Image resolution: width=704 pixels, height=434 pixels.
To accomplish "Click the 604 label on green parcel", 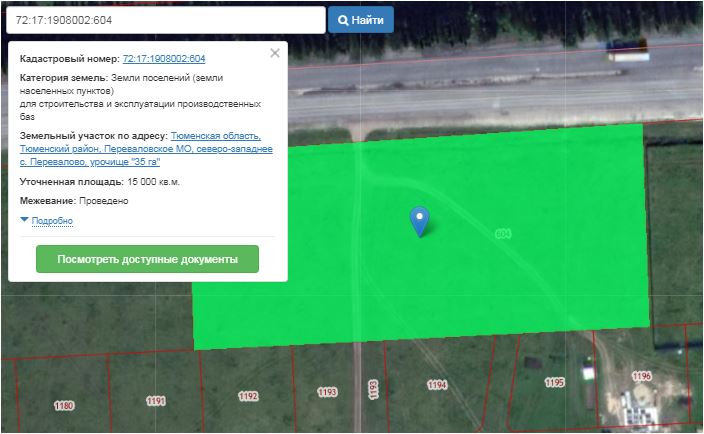I will point(503,234).
